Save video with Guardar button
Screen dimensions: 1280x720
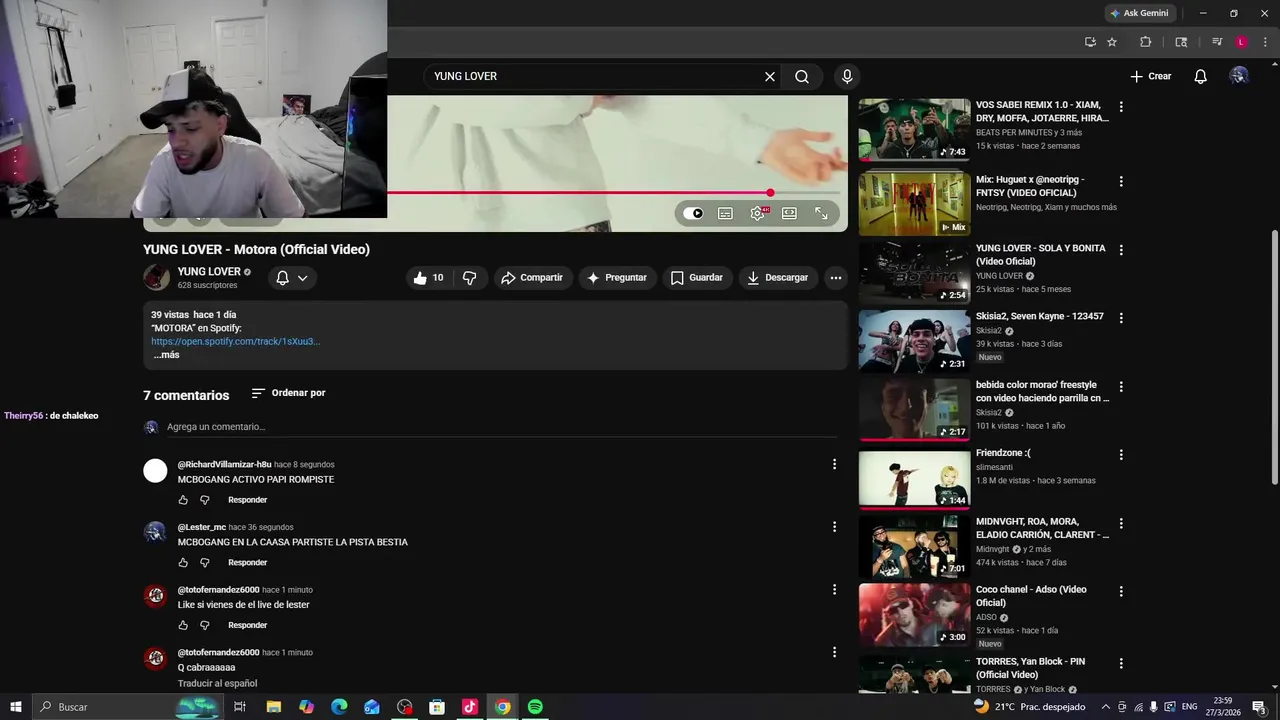pos(697,278)
